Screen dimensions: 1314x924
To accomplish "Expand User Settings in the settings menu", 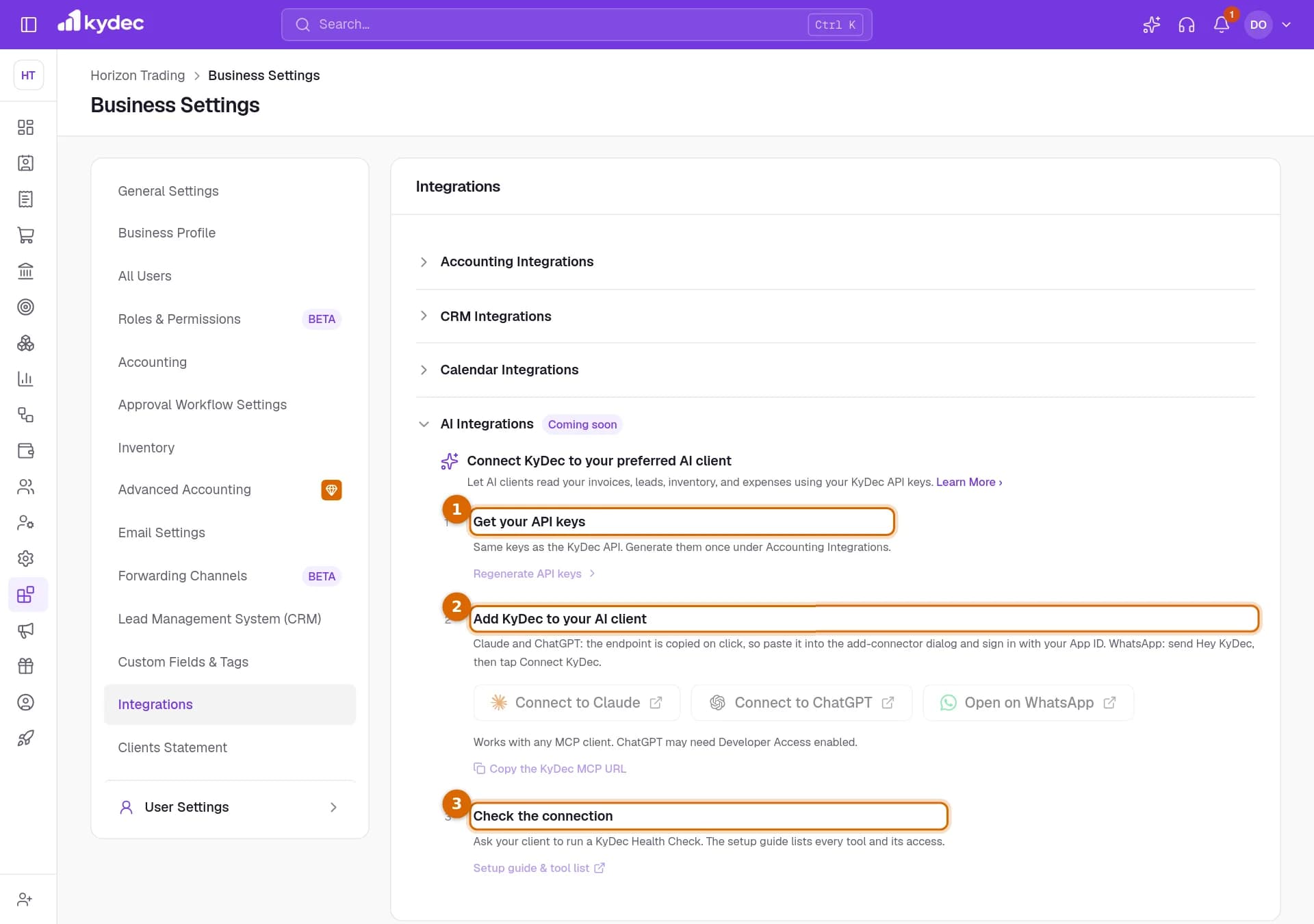I will click(230, 807).
